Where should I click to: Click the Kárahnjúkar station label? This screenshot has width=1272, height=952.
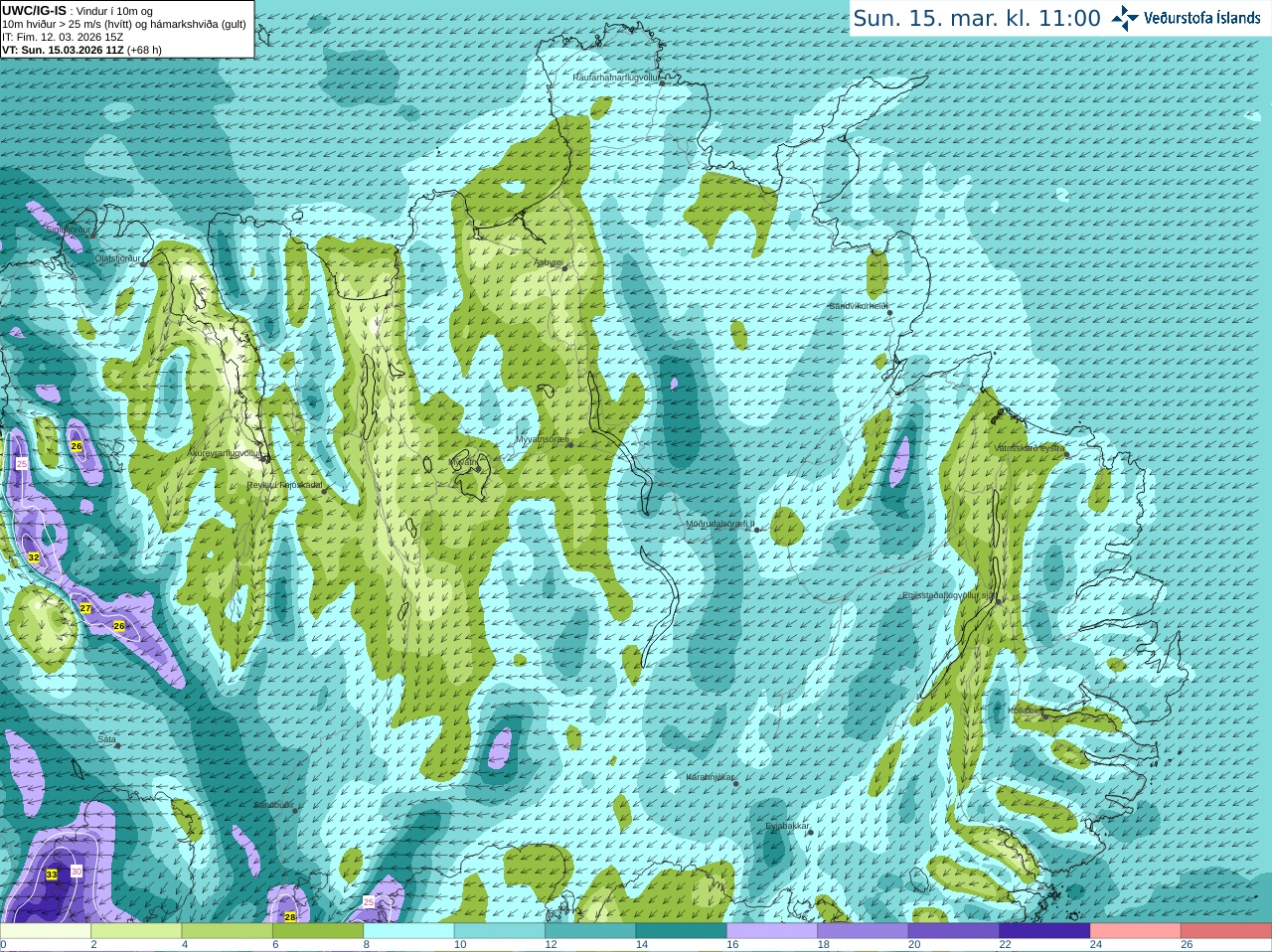[711, 777]
